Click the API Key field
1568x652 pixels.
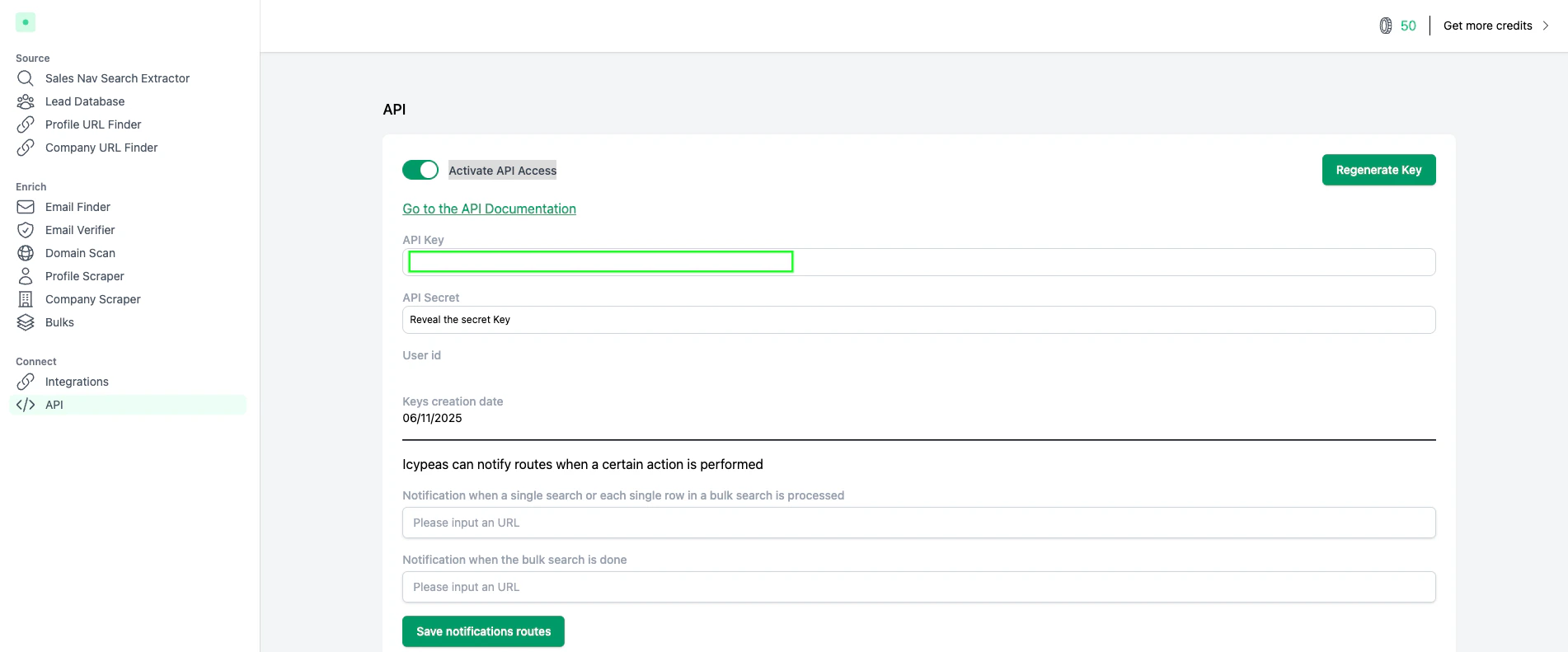[x=918, y=262]
